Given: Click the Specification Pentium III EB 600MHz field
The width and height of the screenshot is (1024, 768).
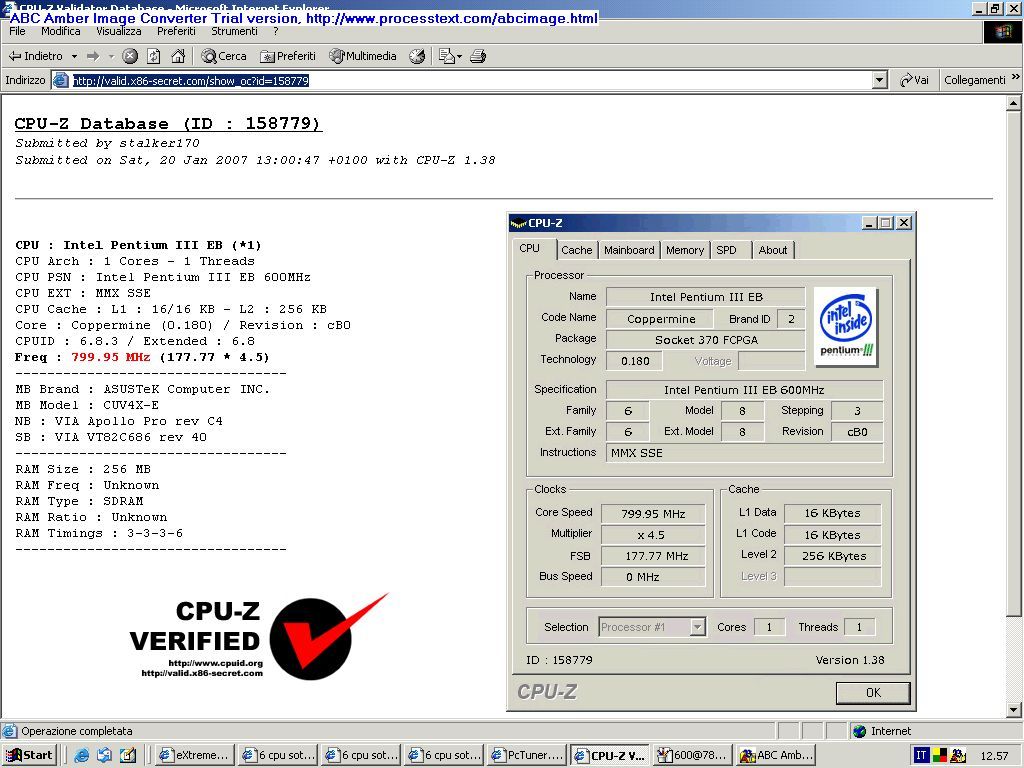Looking at the screenshot, I should point(744,390).
